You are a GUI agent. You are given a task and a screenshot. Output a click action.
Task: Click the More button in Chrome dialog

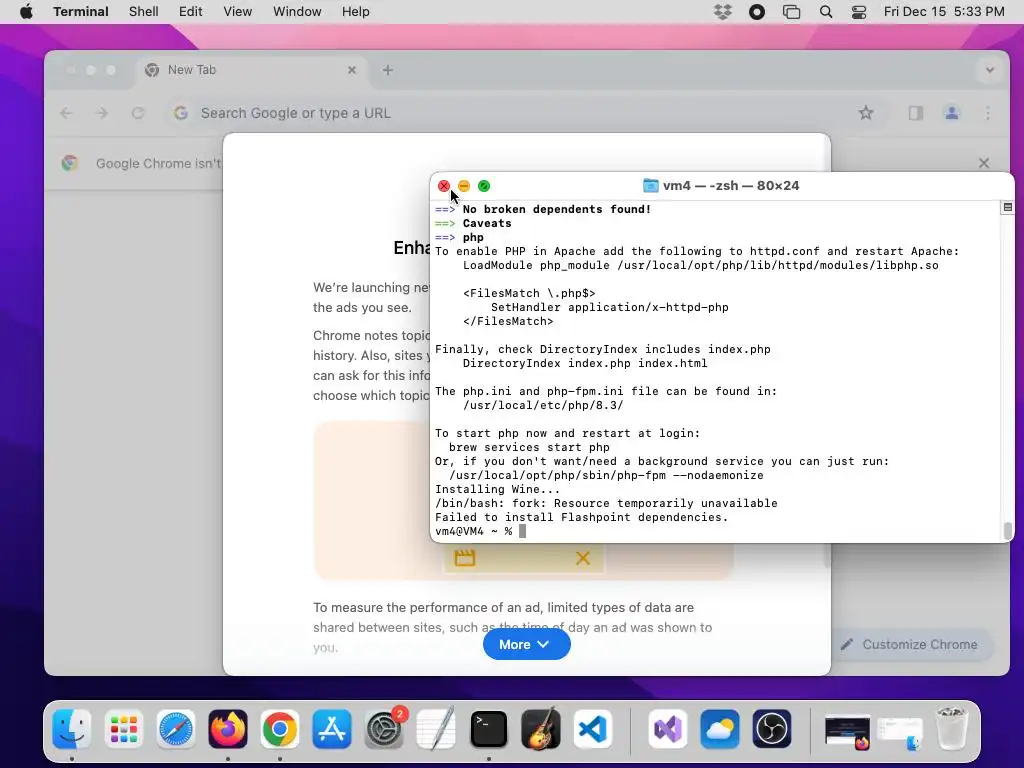coord(526,645)
